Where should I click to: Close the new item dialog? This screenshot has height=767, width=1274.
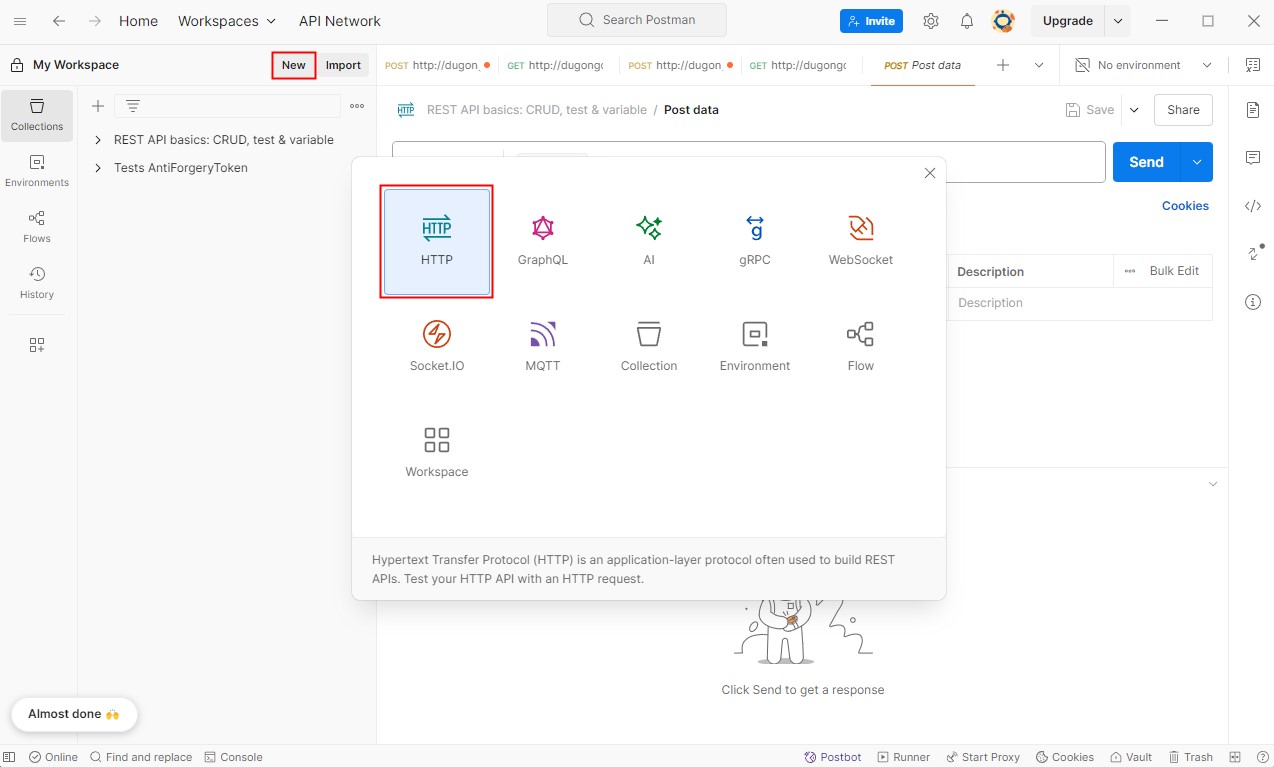pos(930,173)
